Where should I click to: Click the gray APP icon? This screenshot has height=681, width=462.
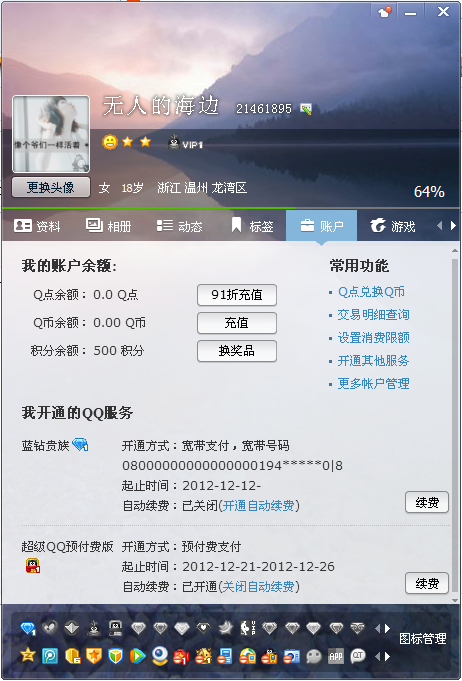click(336, 656)
